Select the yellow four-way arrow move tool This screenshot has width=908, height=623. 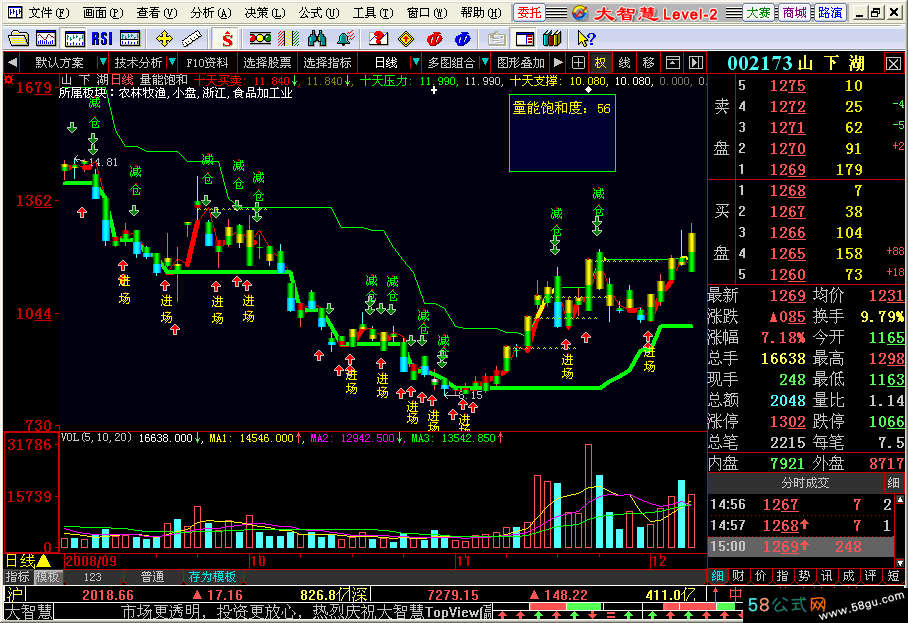164,39
